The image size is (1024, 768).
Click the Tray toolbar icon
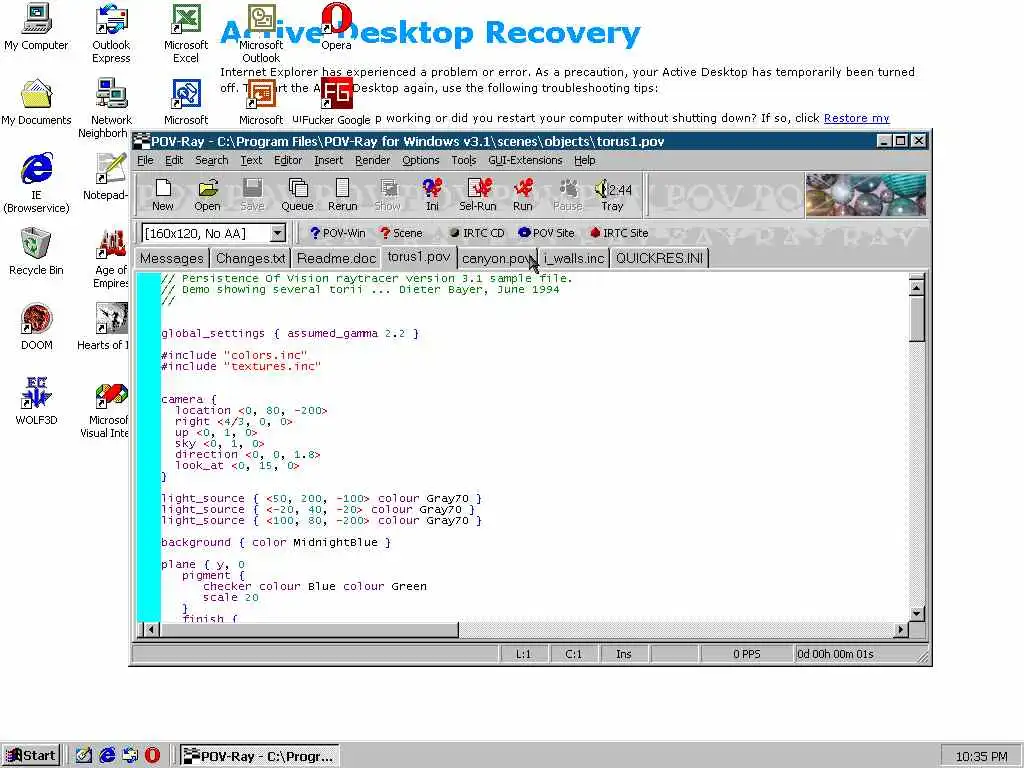(613, 195)
